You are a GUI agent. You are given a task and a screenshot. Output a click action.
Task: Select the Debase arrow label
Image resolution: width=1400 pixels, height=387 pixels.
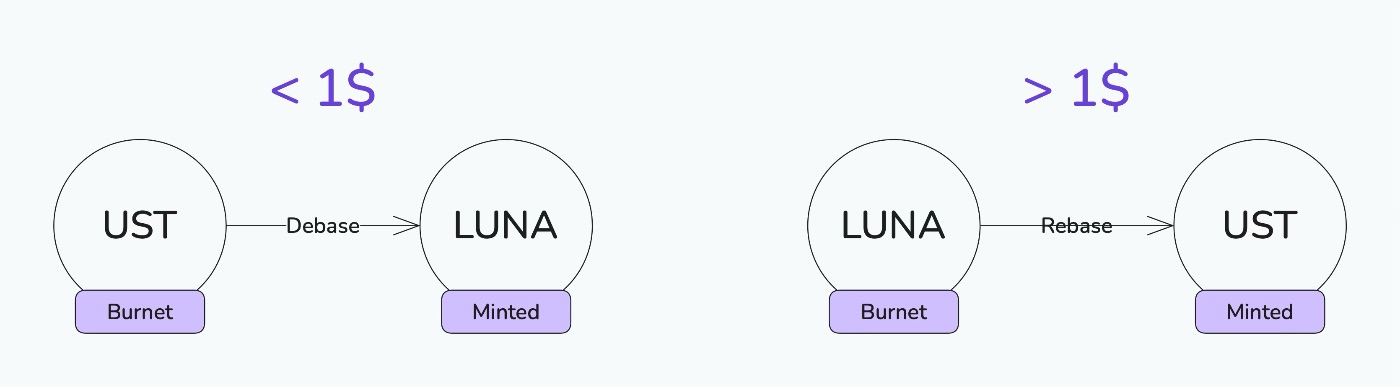[323, 226]
